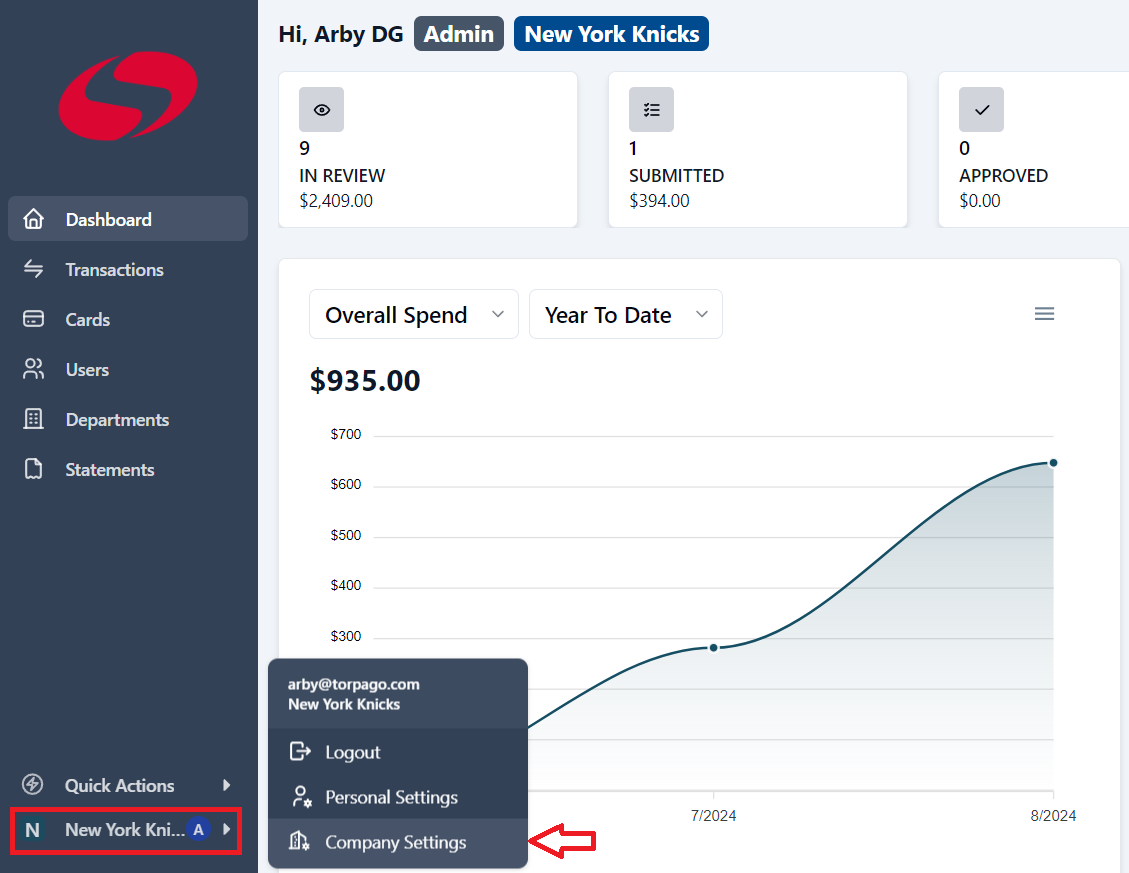This screenshot has width=1129, height=873.
Task: Open Transactions in sidebar
Action: pos(128,269)
